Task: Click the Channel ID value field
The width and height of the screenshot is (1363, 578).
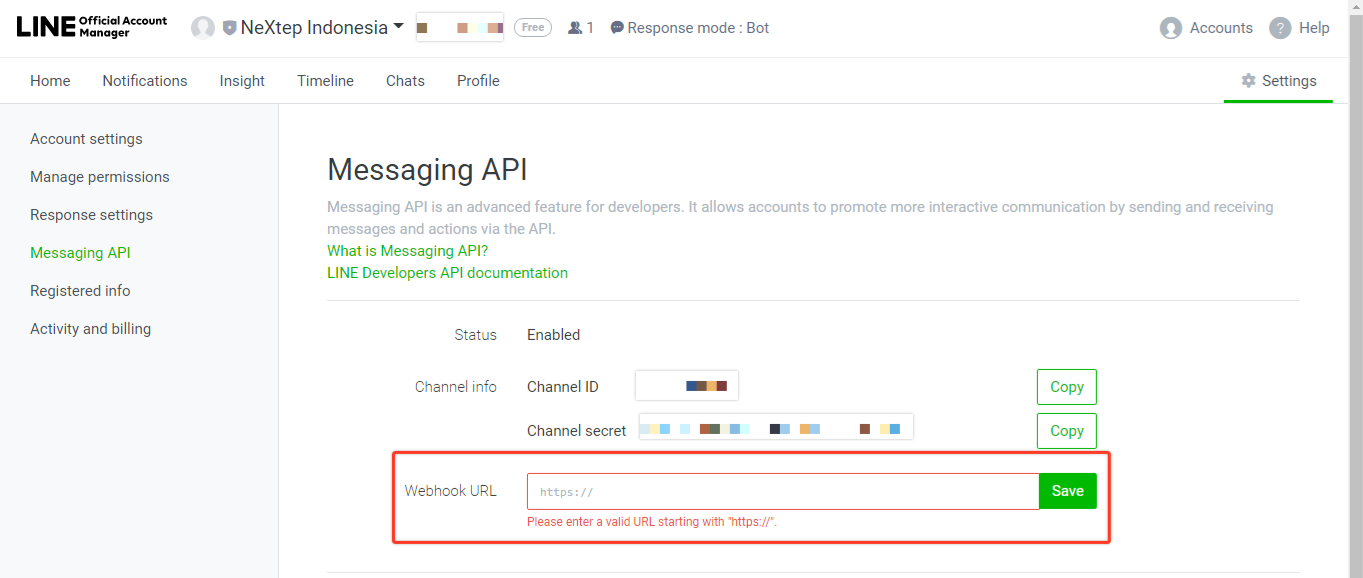Action: click(x=687, y=386)
